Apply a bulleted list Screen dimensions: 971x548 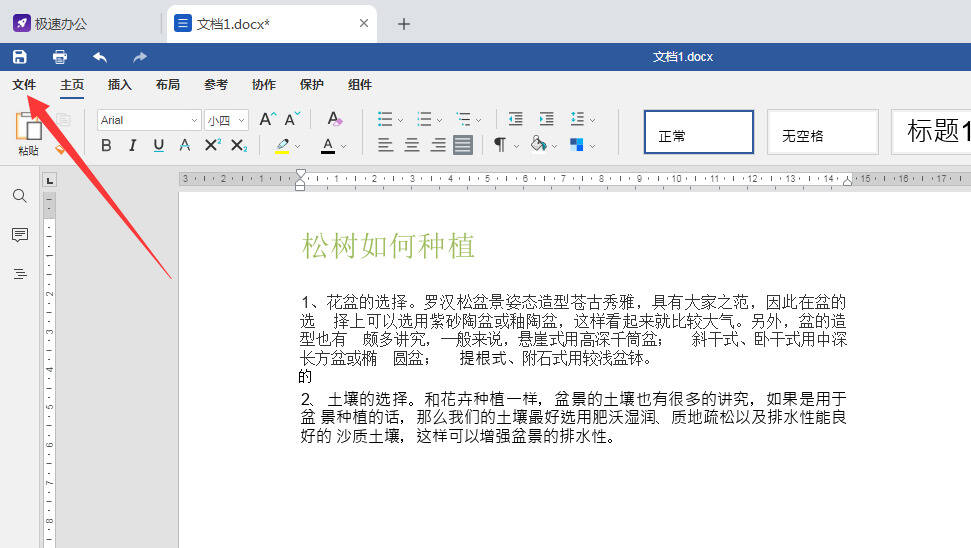385,119
